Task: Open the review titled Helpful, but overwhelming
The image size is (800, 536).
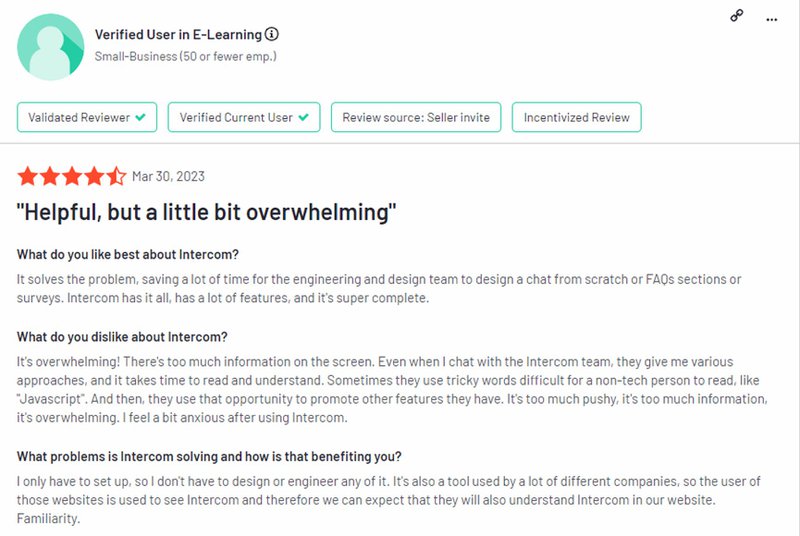Action: click(207, 212)
